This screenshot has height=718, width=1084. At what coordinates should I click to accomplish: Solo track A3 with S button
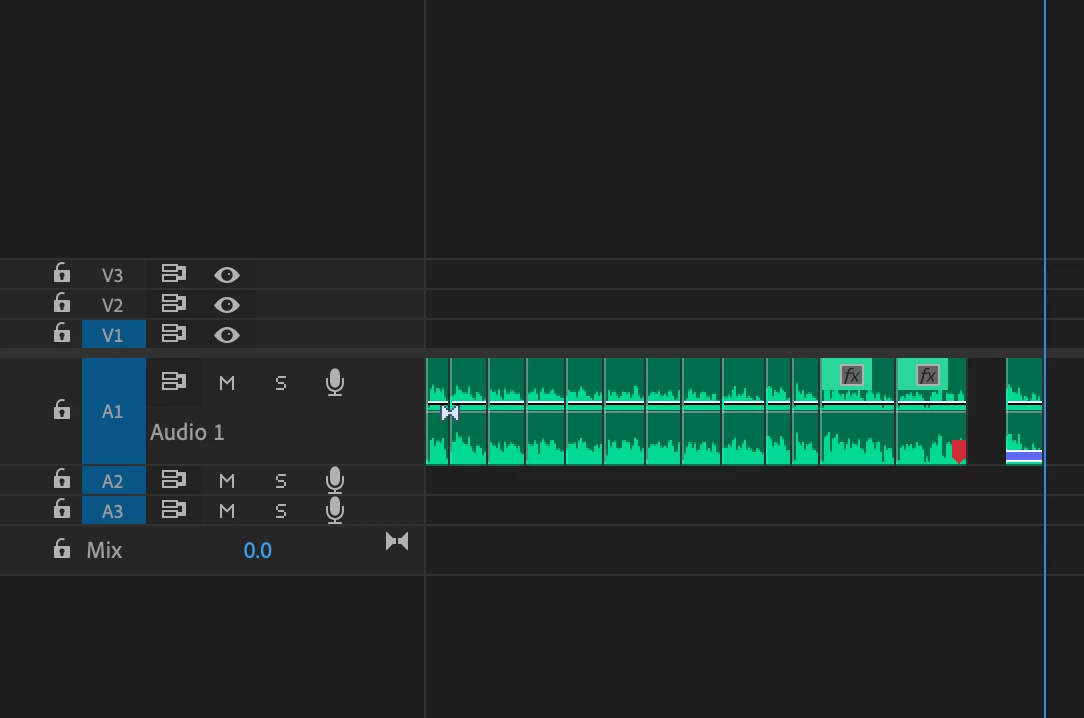(x=280, y=511)
